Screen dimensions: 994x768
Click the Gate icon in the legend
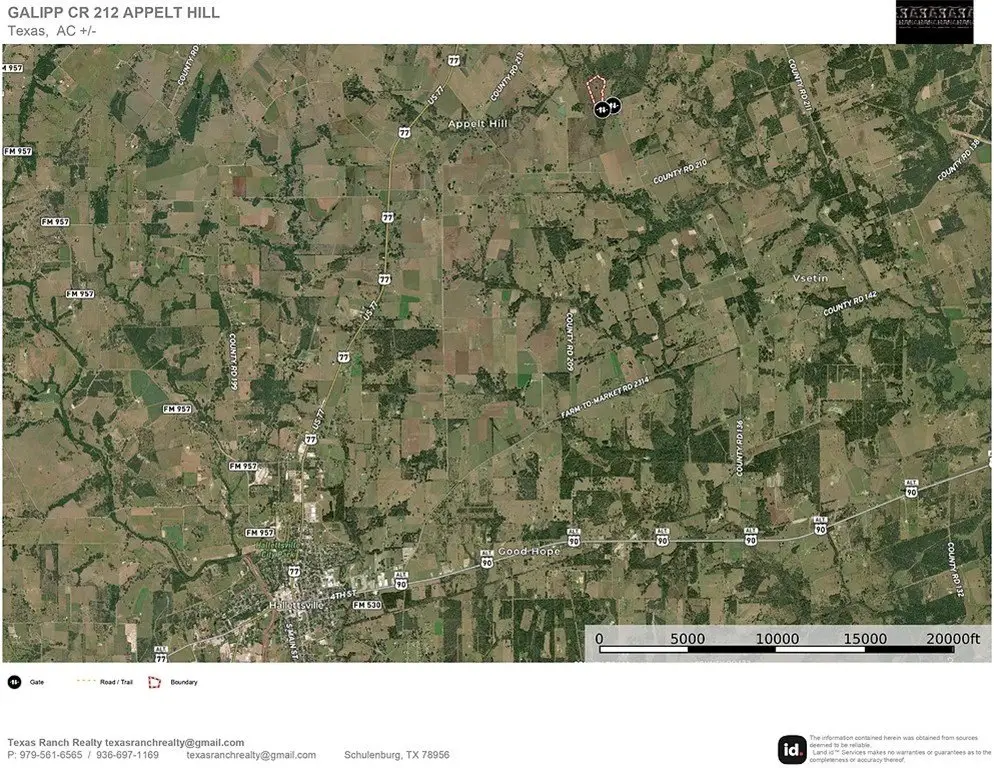pyautogui.click(x=15, y=682)
